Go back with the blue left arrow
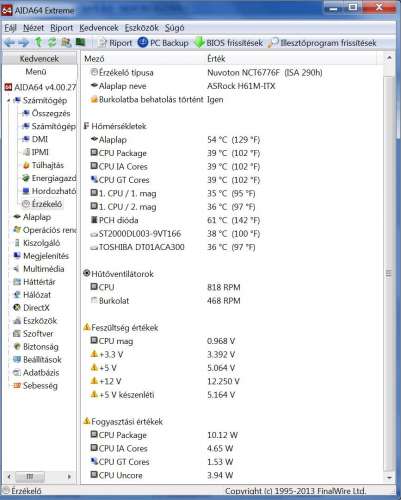Screen dimensions: 401x500 click(x=10, y=43)
